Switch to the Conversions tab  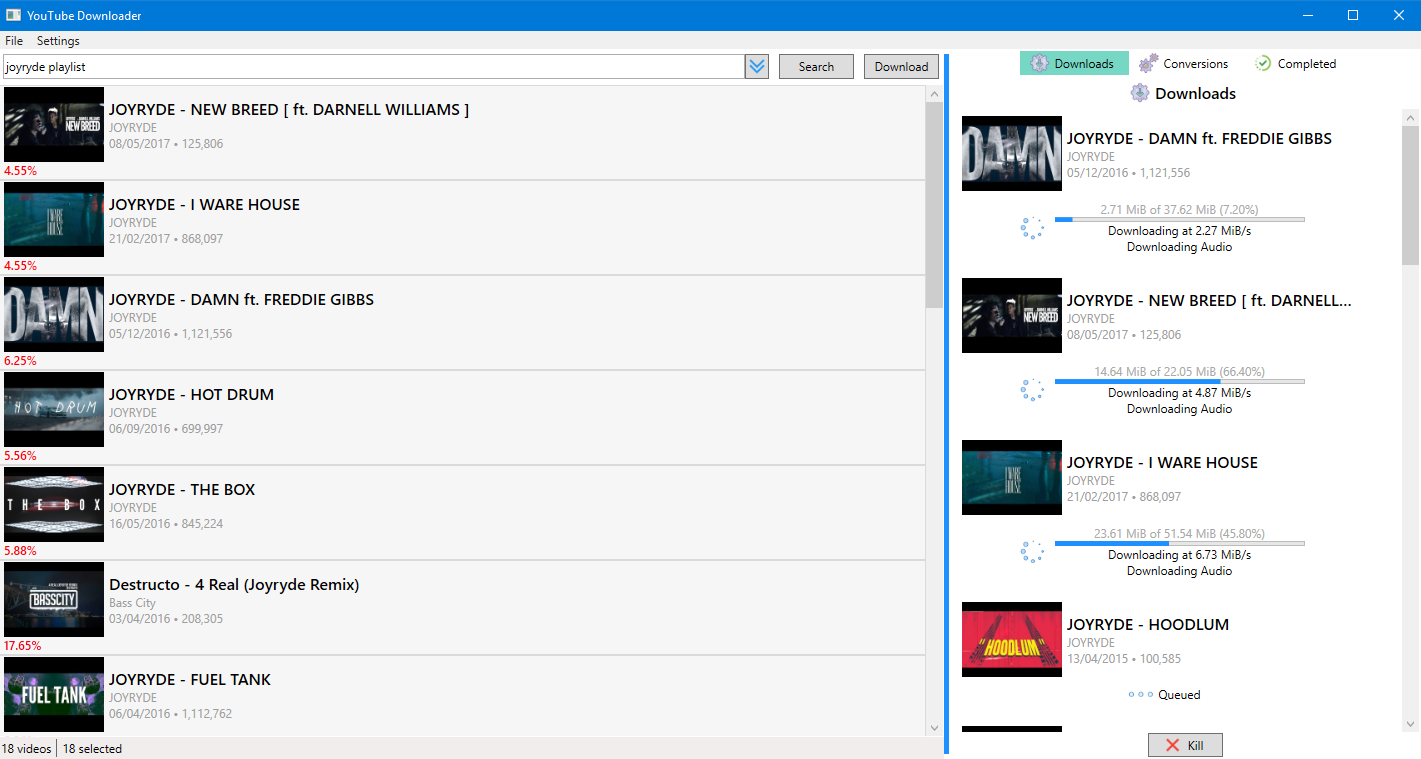[x=1183, y=63]
